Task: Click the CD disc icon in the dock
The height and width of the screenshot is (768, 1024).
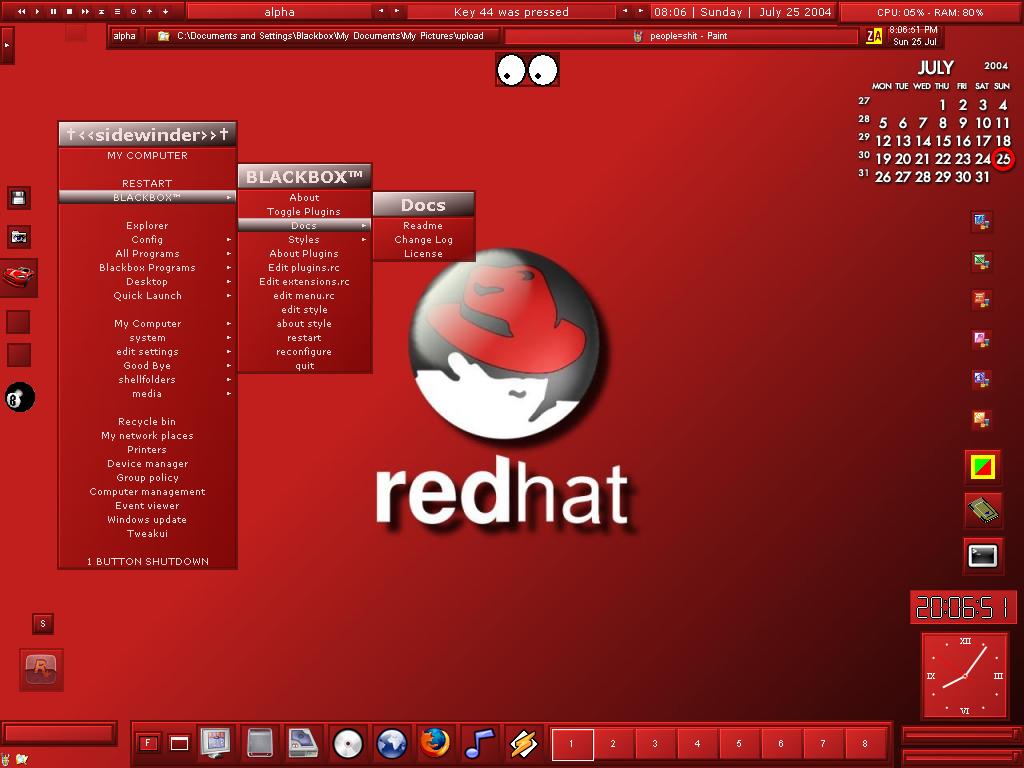Action: [x=347, y=743]
